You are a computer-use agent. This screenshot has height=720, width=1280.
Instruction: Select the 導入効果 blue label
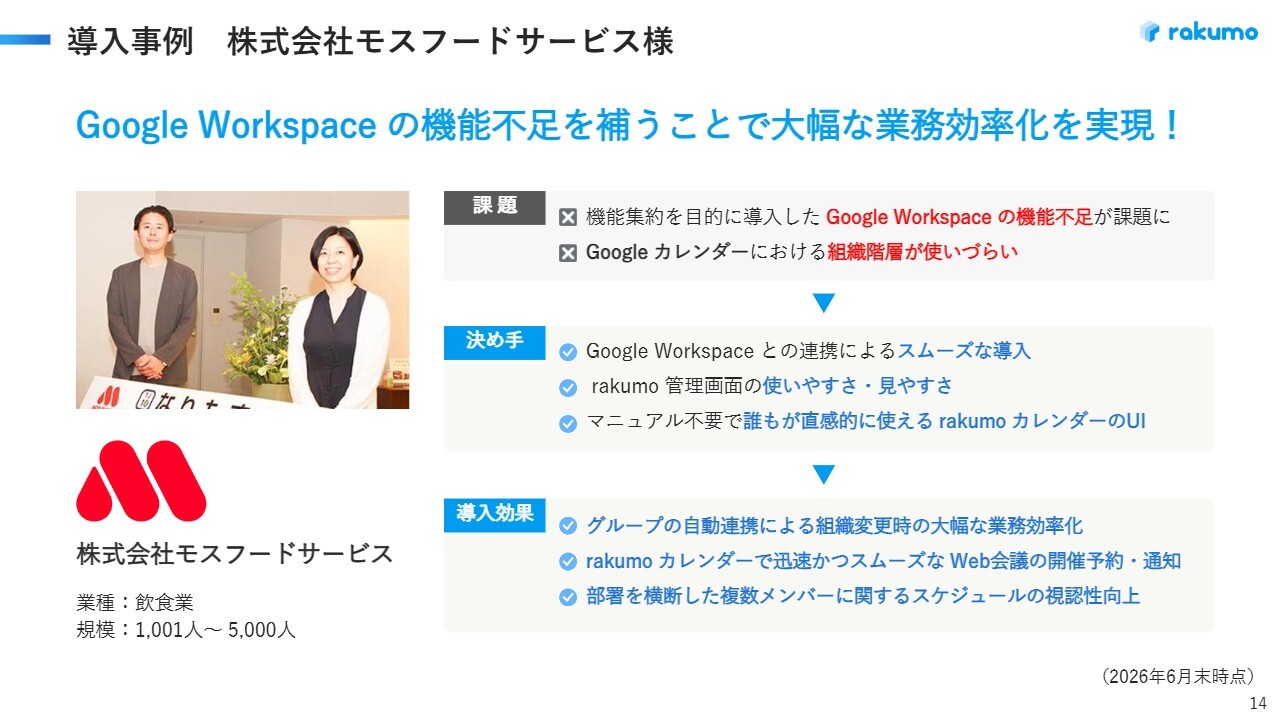(x=495, y=514)
